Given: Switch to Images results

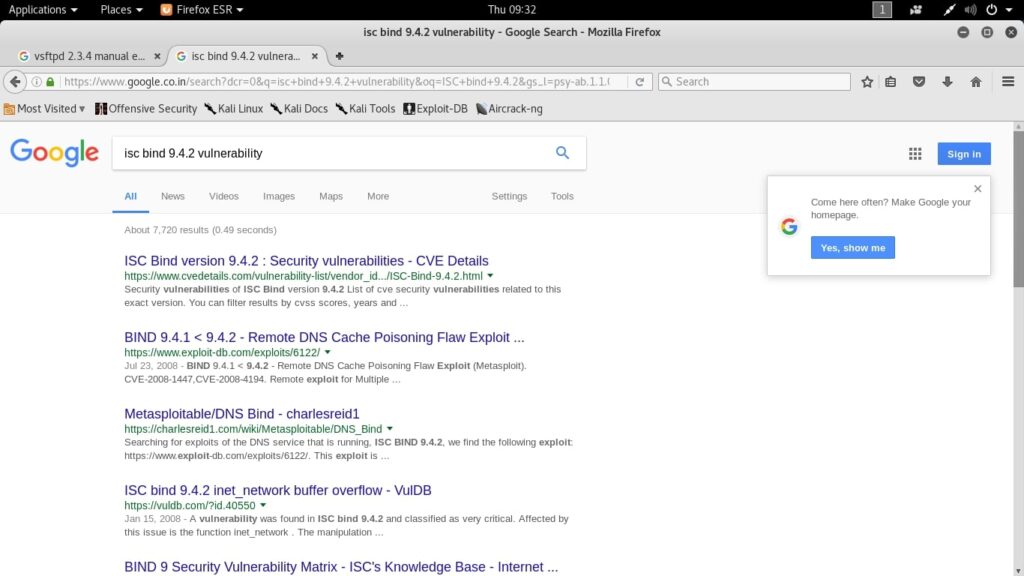Looking at the screenshot, I should coord(279,196).
